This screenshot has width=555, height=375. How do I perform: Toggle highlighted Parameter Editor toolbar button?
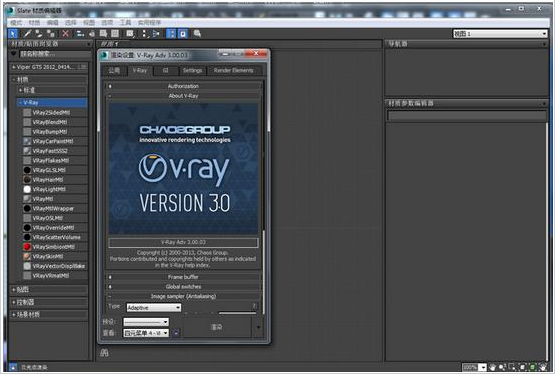pos(183,34)
